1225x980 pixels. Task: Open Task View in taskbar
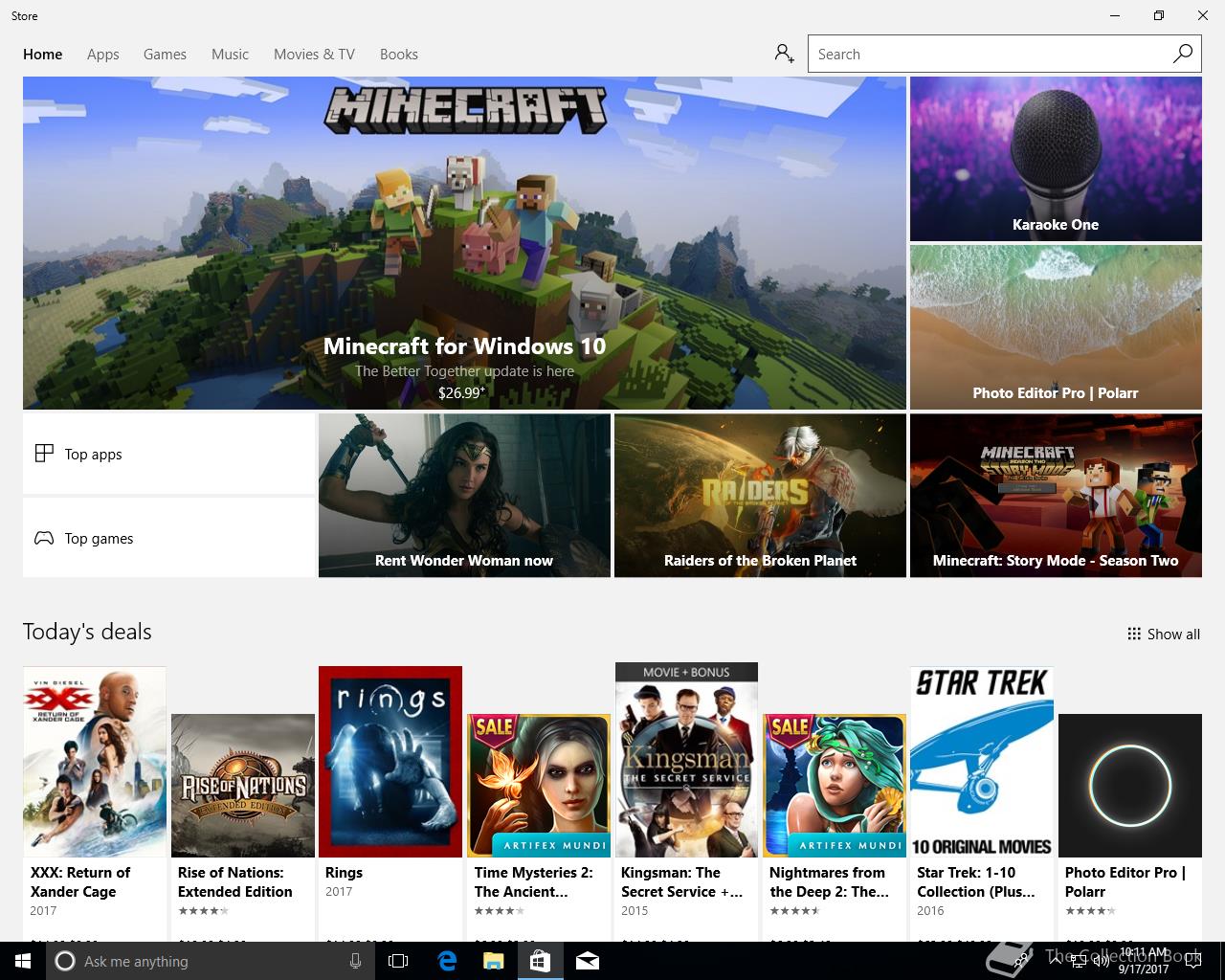coord(398,961)
